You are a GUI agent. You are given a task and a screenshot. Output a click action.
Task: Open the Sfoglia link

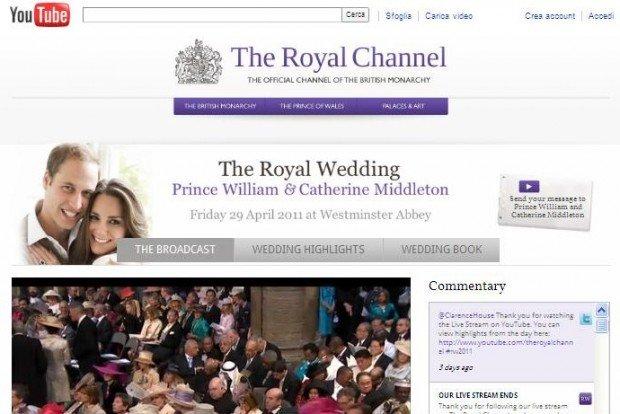[x=398, y=16]
